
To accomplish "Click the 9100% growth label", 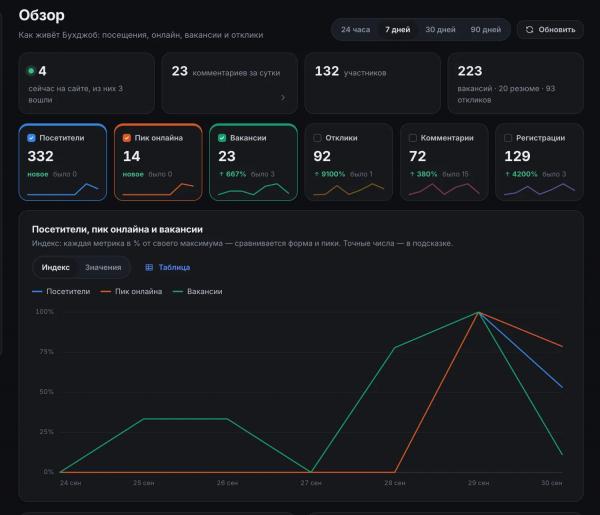I will coord(329,174).
